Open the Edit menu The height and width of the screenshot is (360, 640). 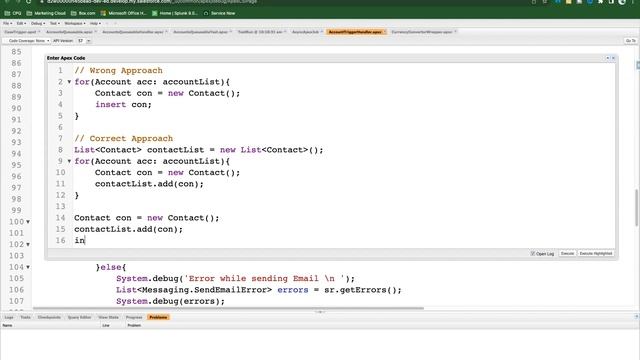click(21, 23)
